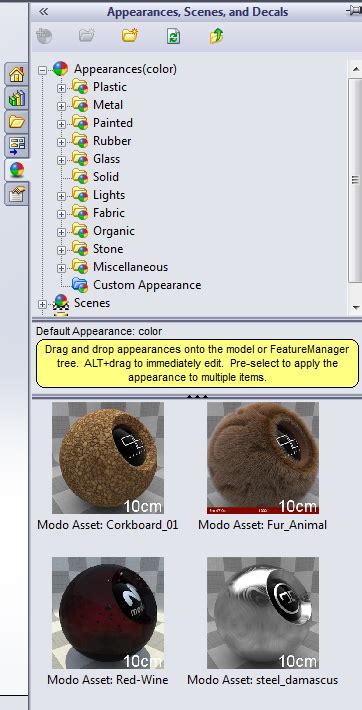Expand the Stone folder
This screenshot has height=710, width=362.
pos(62,250)
